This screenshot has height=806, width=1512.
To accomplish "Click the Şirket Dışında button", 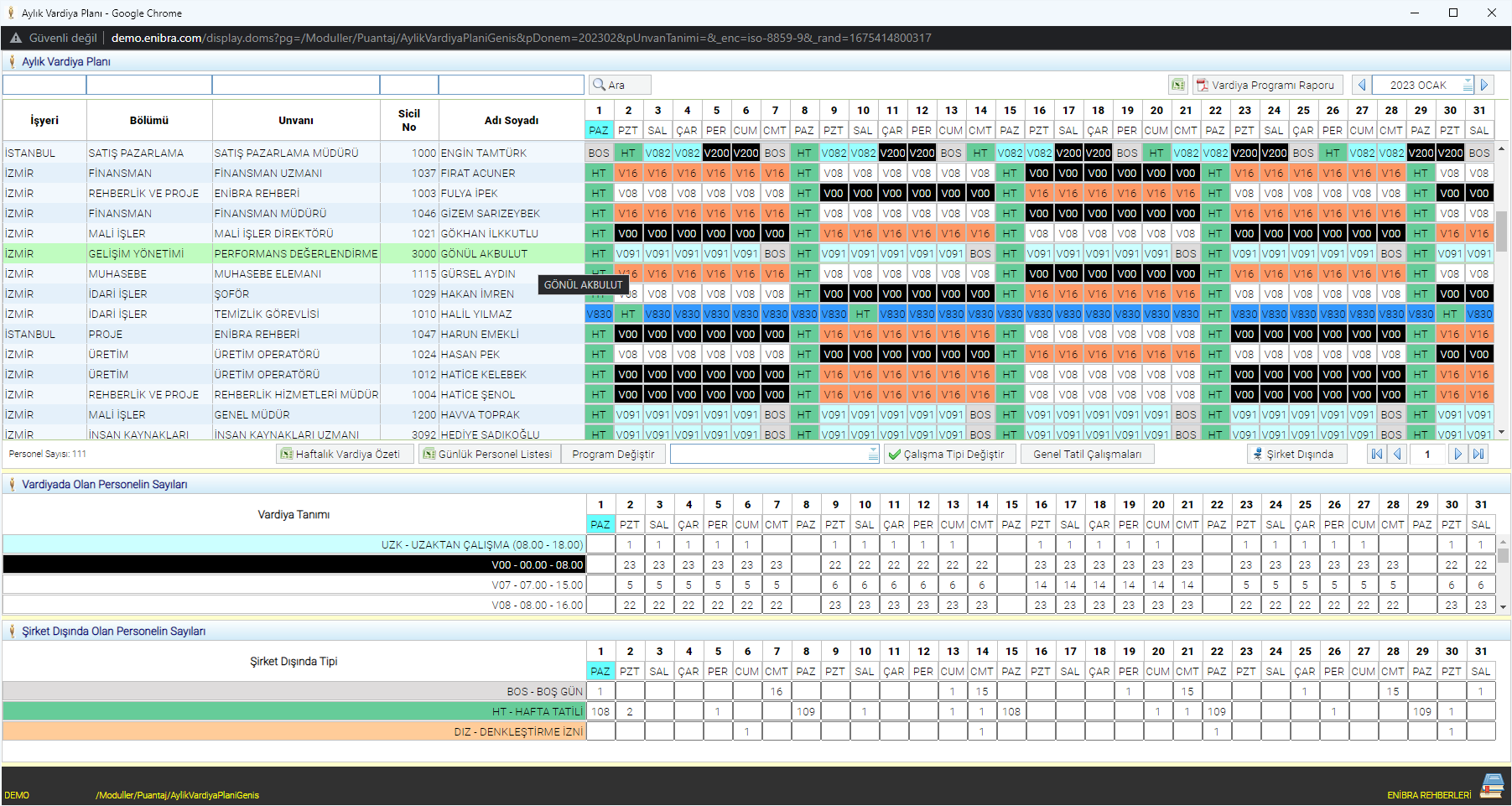I will (x=1296, y=454).
